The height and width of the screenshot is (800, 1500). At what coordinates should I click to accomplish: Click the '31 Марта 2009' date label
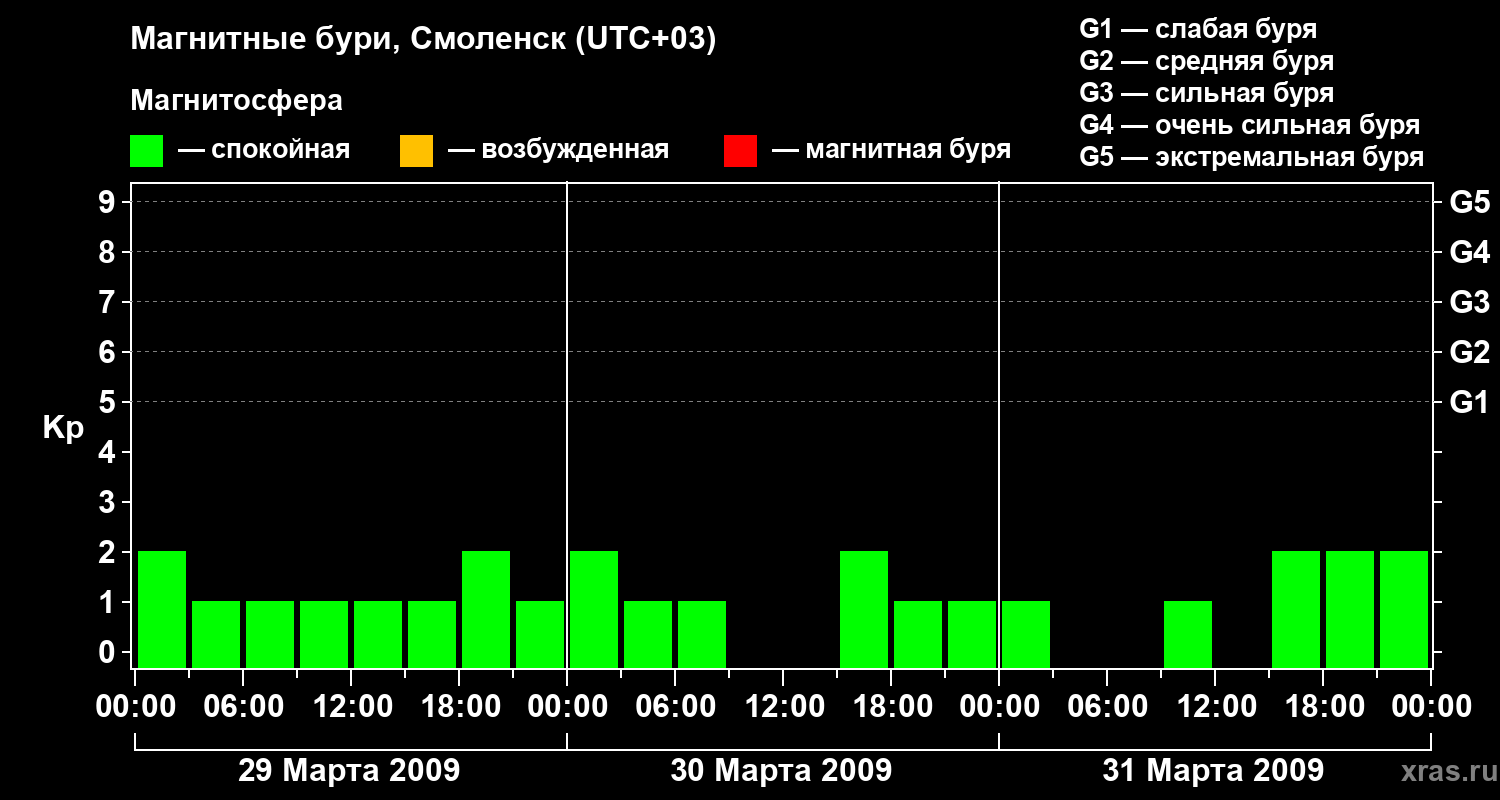pos(1213,771)
